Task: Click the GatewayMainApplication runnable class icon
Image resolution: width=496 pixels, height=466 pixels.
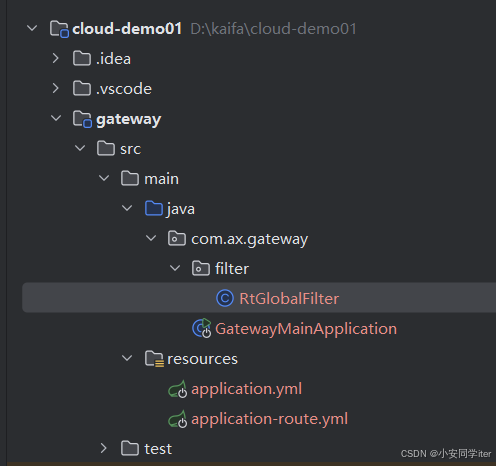Action: coord(202,328)
